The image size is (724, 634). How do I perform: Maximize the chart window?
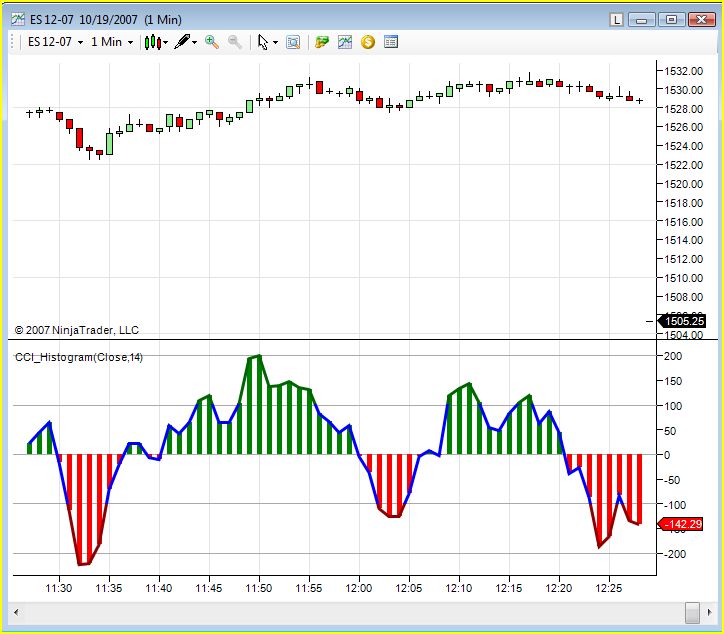click(x=671, y=20)
